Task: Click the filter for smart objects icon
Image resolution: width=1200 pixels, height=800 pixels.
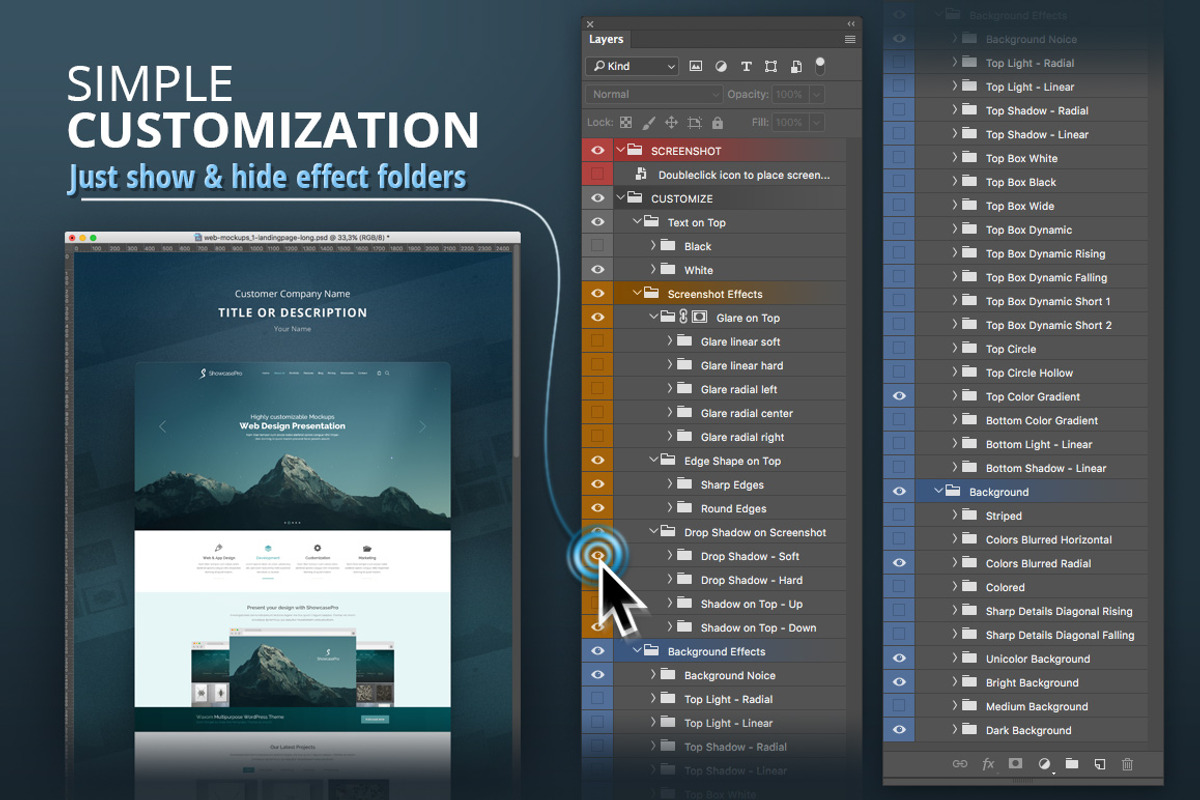Action: tap(796, 66)
